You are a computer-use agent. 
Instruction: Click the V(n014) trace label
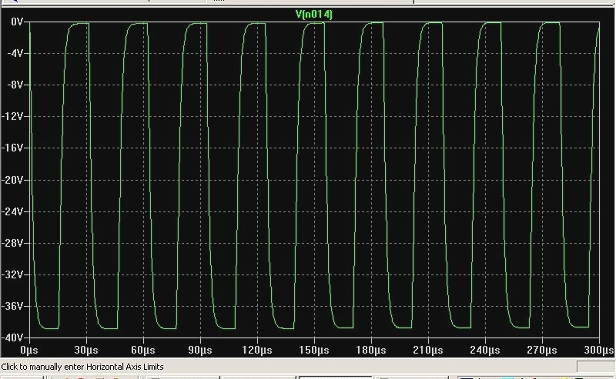click(314, 15)
